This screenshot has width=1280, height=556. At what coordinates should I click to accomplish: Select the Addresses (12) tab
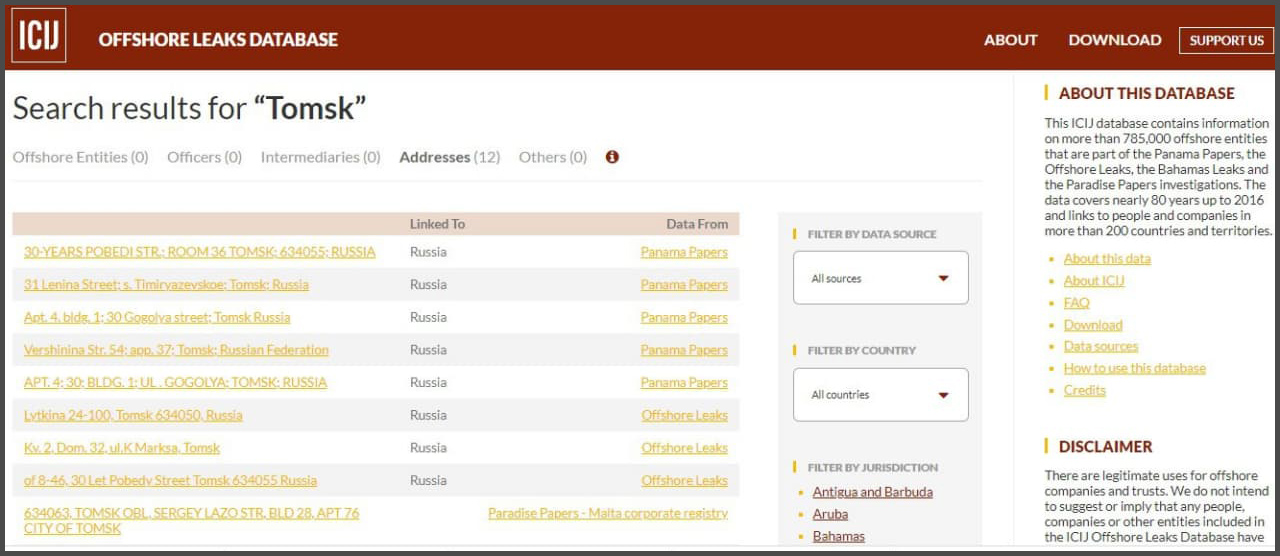(449, 157)
